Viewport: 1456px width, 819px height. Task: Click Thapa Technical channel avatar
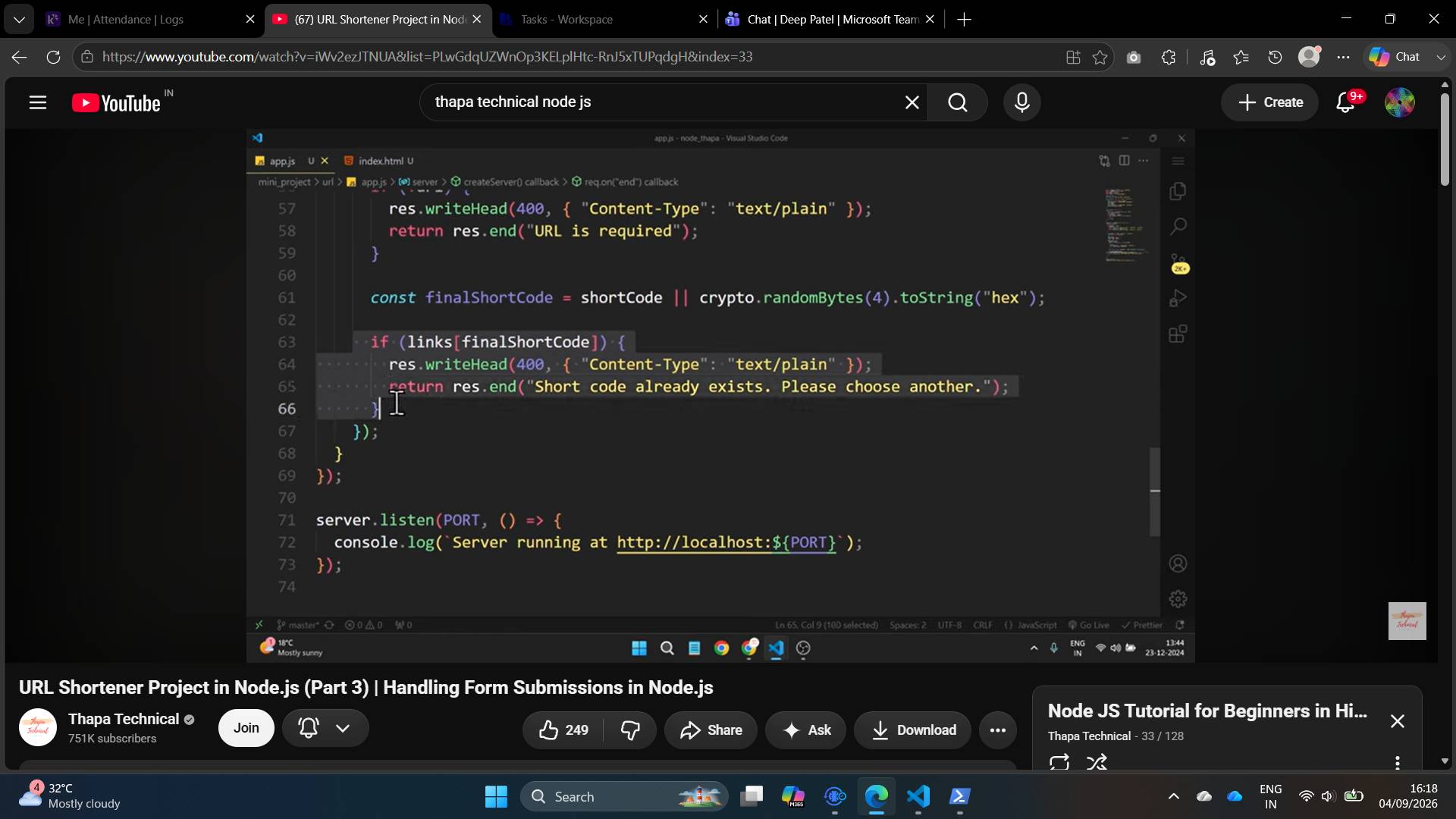tap(38, 728)
